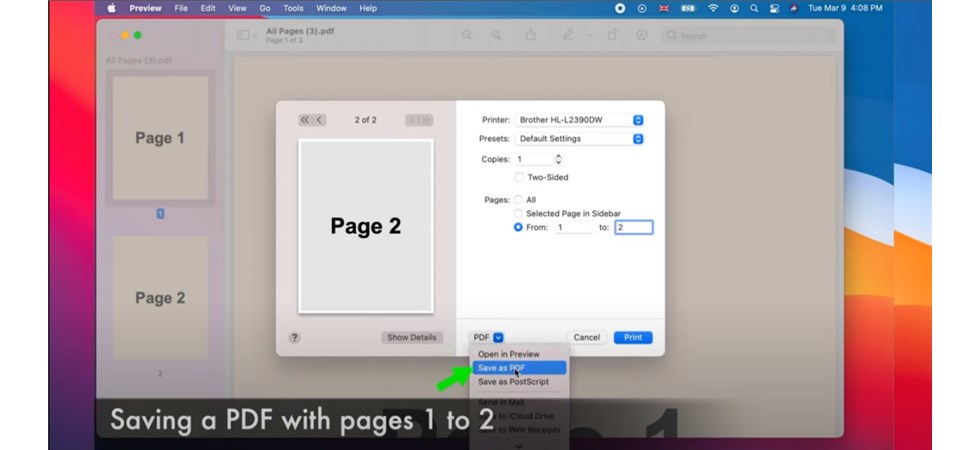Click the From page number field
This screenshot has width=980, height=450.
click(573, 228)
